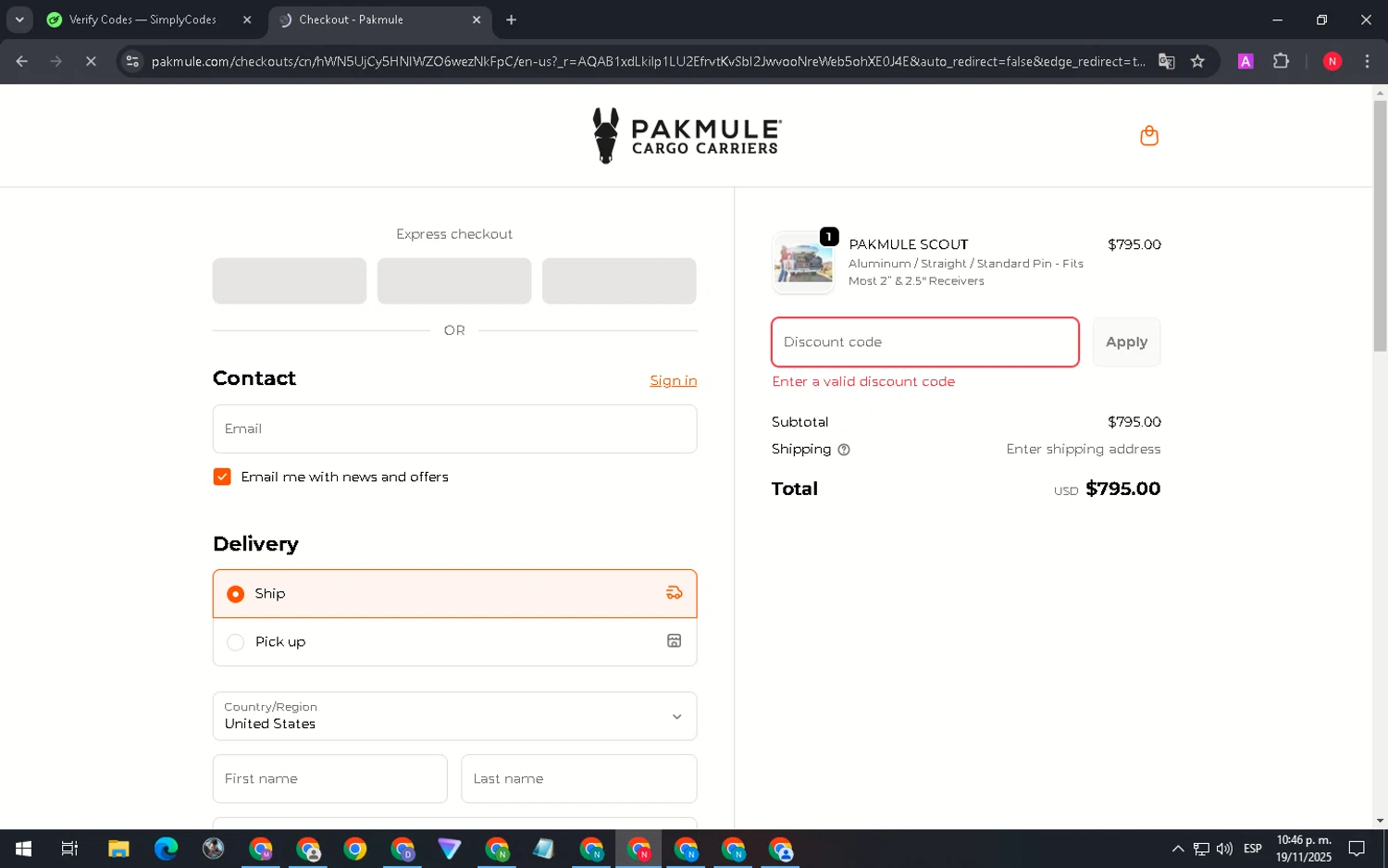Viewport: 1388px width, 868px height.
Task: Click the Sign in link
Action: pyautogui.click(x=673, y=380)
